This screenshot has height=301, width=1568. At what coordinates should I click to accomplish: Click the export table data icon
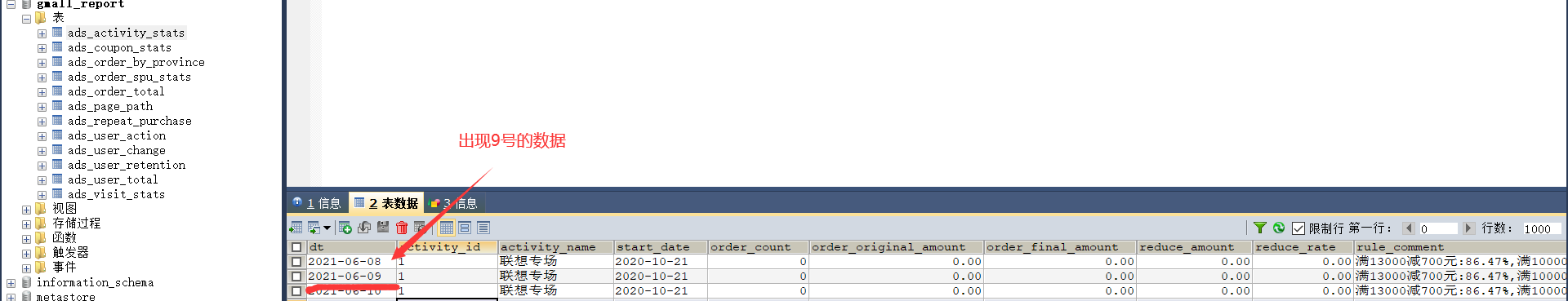[296, 228]
